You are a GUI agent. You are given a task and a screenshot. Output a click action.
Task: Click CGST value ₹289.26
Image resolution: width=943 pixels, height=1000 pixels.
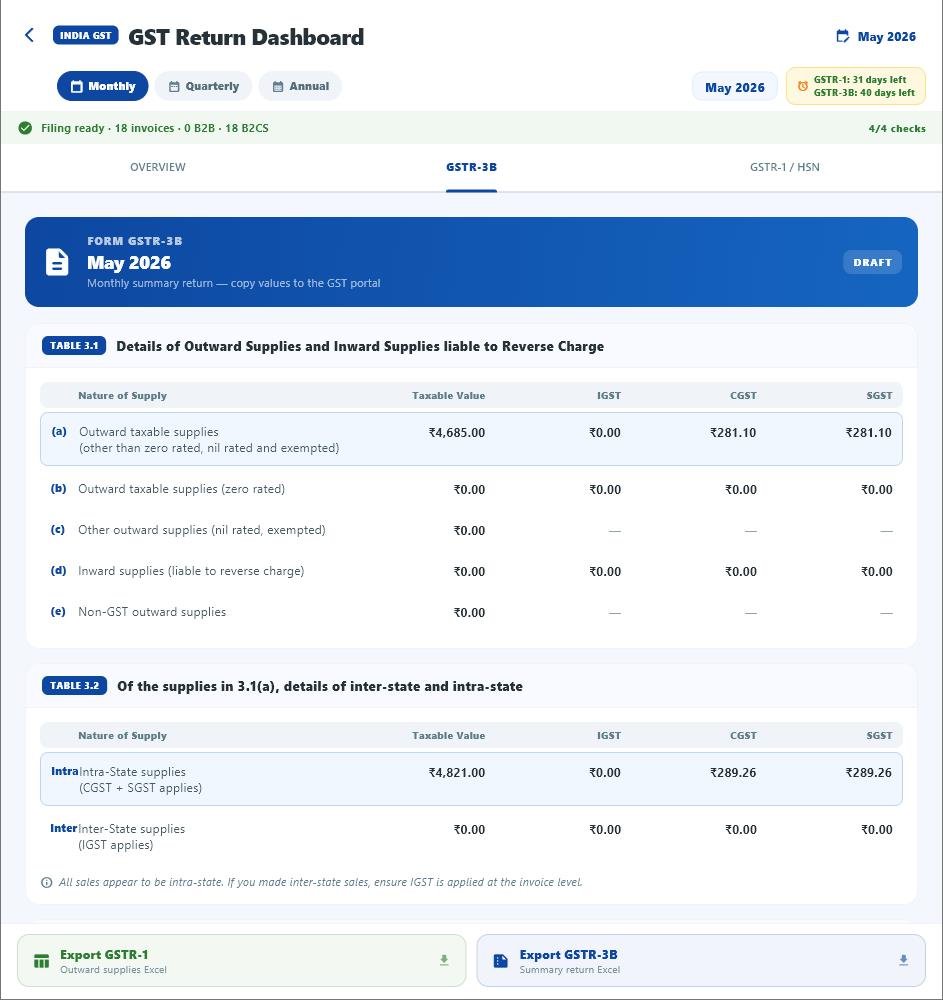[733, 772]
